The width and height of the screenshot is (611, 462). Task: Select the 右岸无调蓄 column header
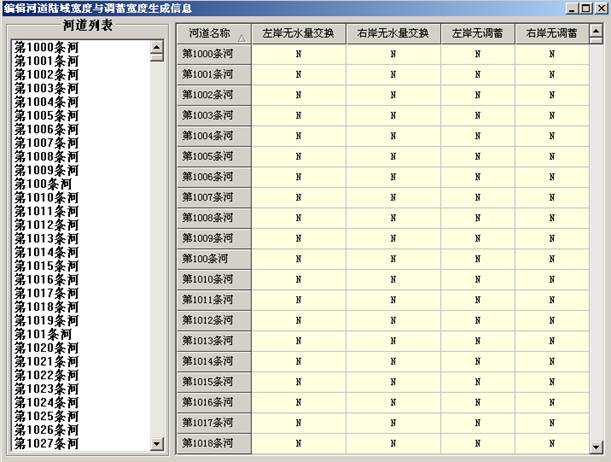point(551,33)
